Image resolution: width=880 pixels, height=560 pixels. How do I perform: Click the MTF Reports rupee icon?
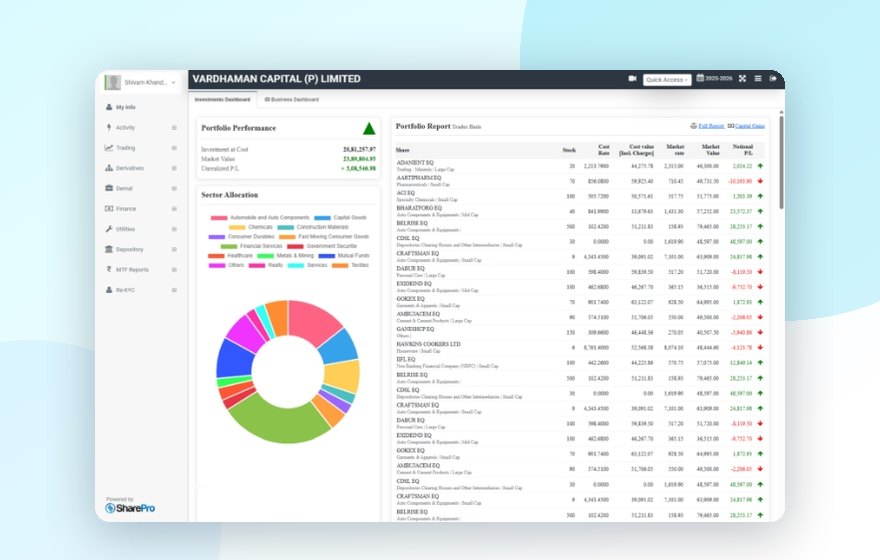click(109, 269)
